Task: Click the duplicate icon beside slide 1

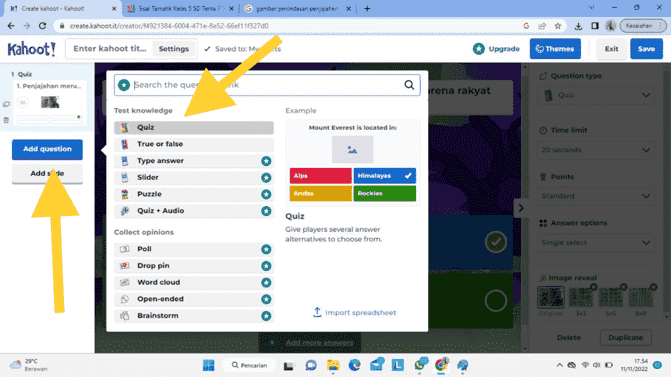Action: click(x=6, y=104)
